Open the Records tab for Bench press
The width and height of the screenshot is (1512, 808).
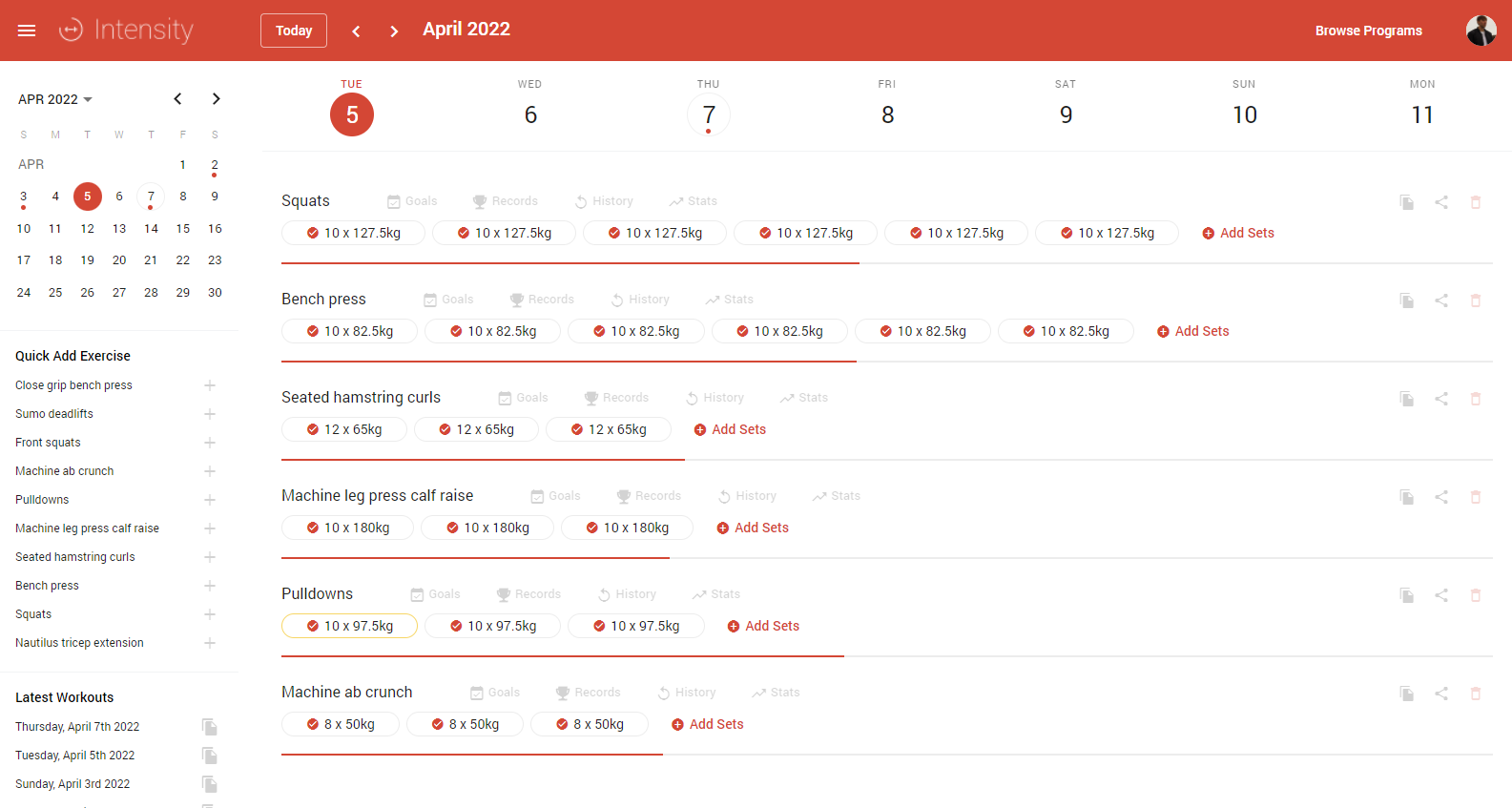click(542, 300)
